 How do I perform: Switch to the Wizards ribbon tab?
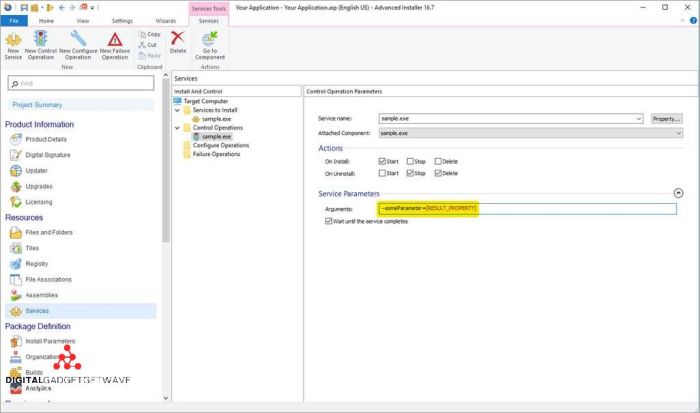166,21
